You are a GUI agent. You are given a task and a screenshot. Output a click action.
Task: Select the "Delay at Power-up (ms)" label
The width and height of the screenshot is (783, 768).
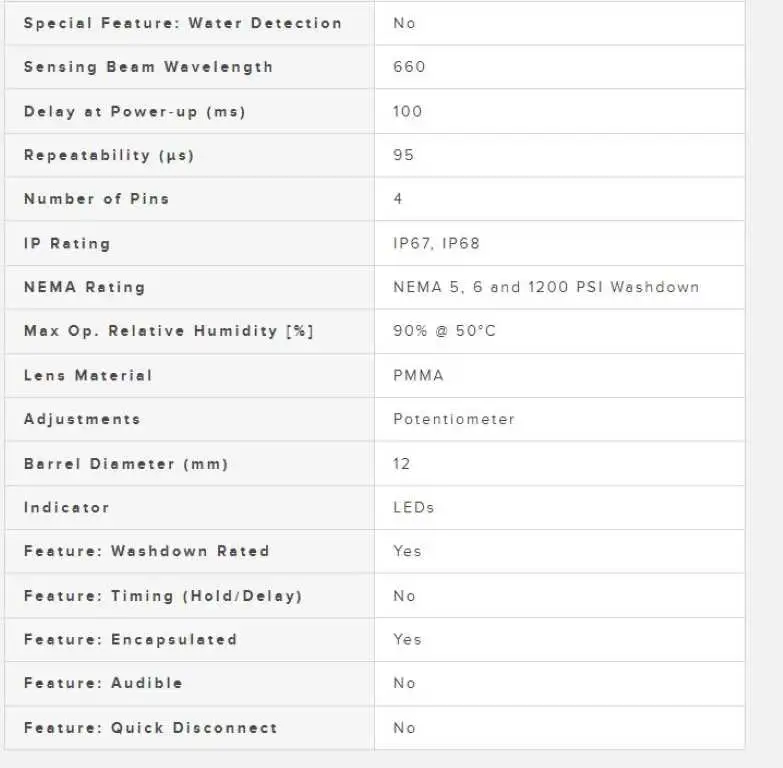(134, 111)
